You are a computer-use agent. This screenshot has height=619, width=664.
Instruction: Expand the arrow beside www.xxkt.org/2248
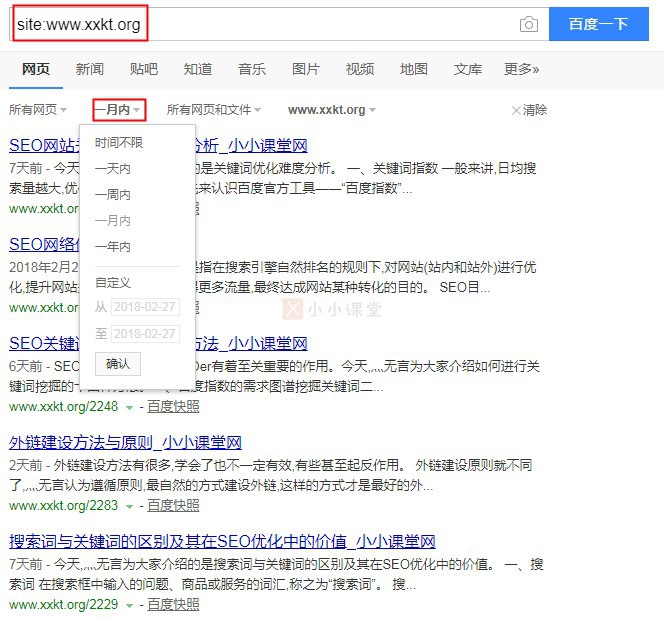click(129, 408)
